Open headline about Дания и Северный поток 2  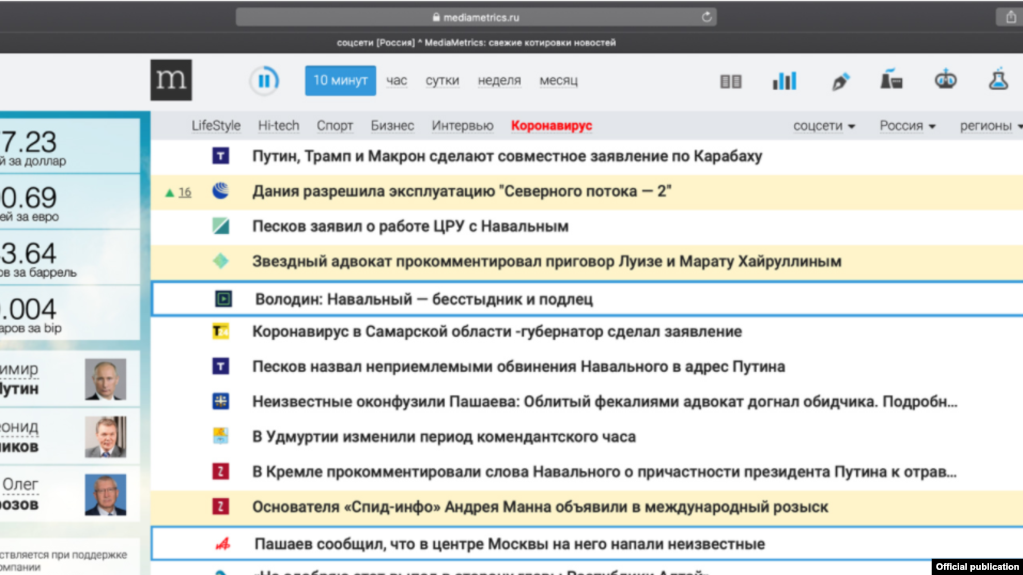pyautogui.click(x=462, y=191)
